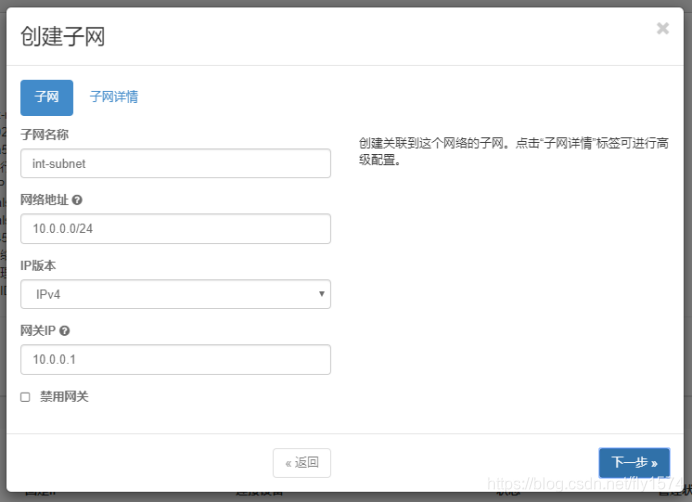Click the IP版本 label
Image resolution: width=693 pixels, height=502 pixels.
(x=38, y=266)
